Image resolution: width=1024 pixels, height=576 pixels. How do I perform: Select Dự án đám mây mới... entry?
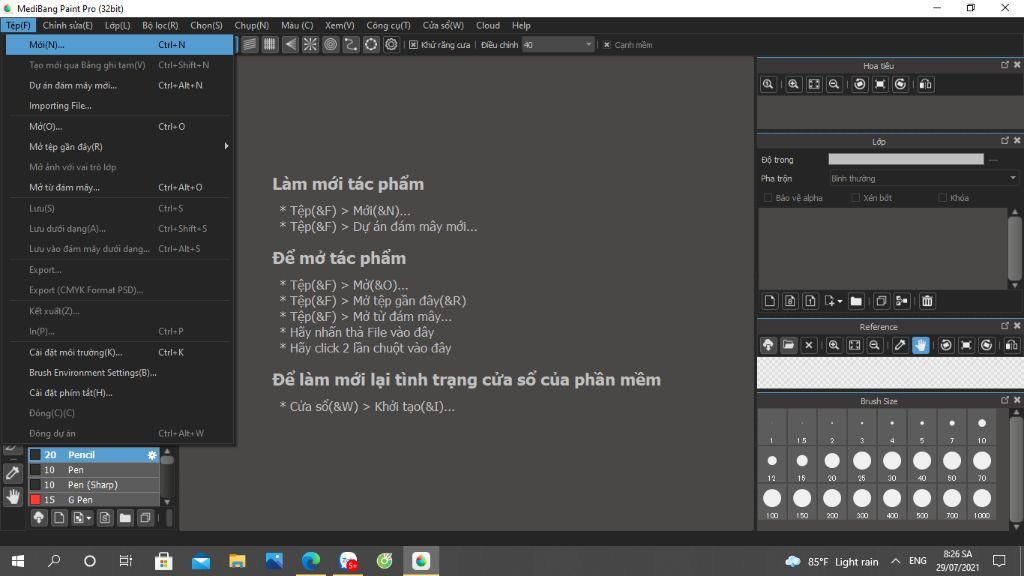[x=120, y=85]
